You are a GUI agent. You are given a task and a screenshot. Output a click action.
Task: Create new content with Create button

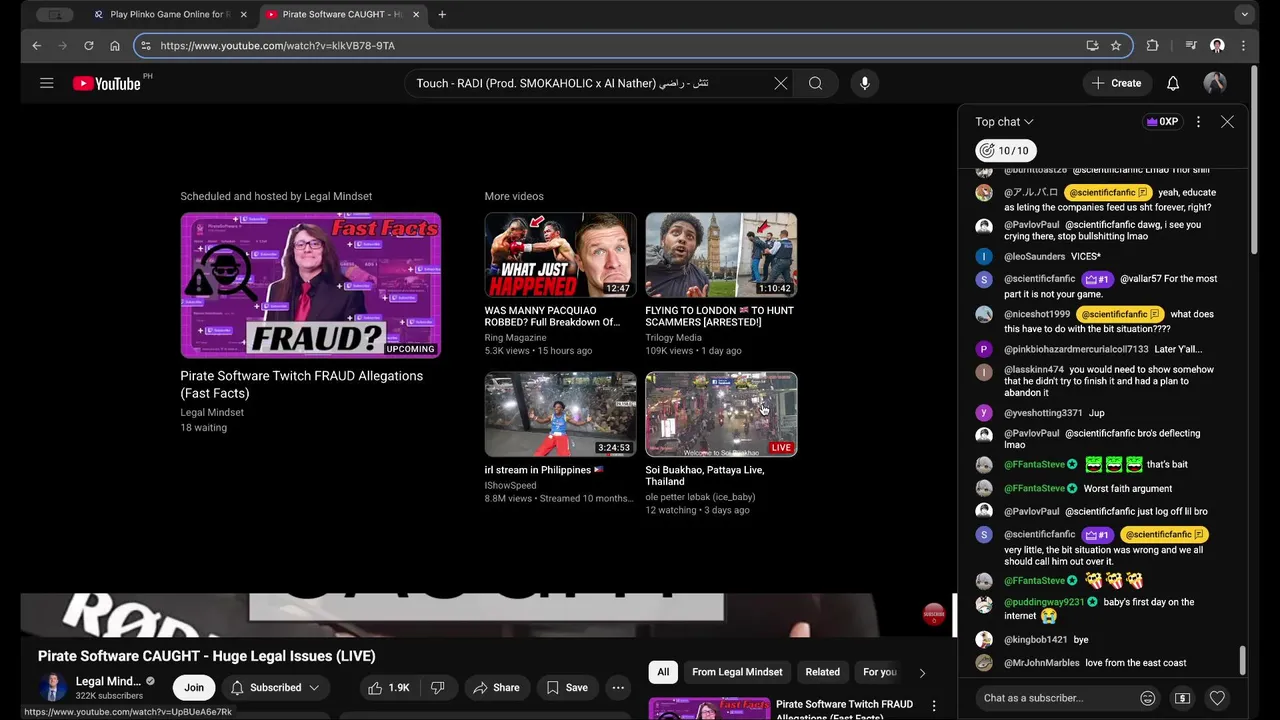1117,84
